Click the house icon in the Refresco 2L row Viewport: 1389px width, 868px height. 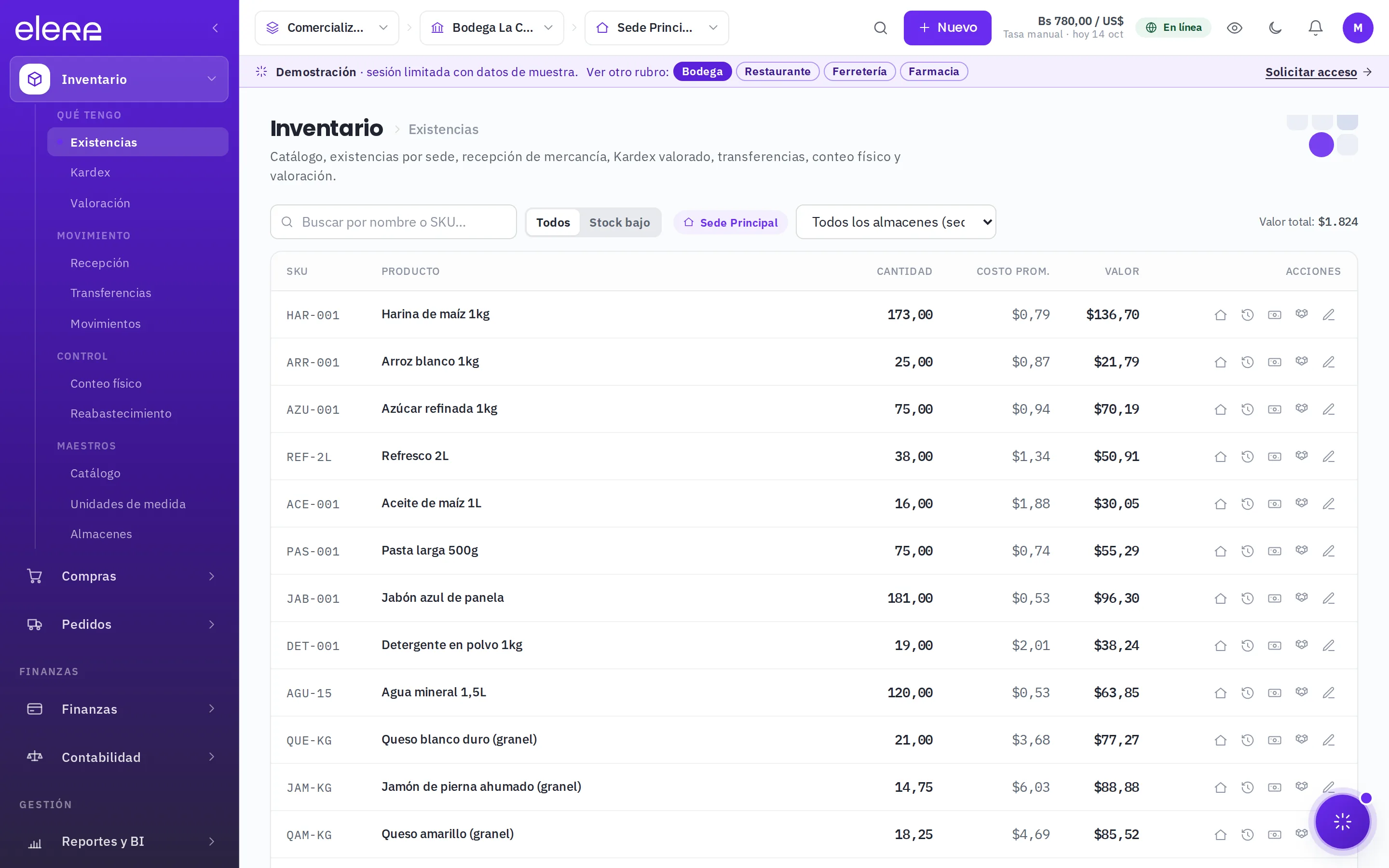pos(1220,456)
